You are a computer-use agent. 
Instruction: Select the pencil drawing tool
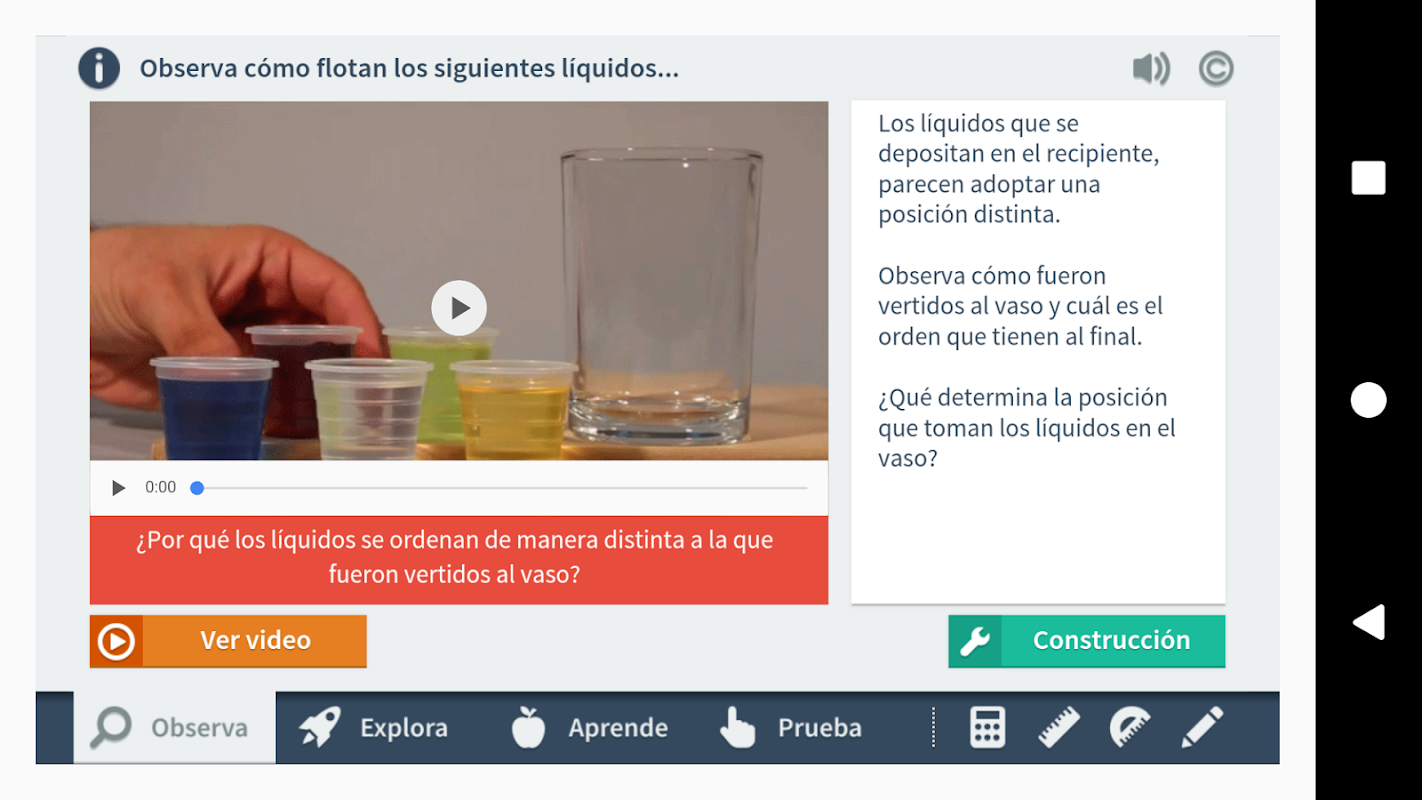[1202, 727]
